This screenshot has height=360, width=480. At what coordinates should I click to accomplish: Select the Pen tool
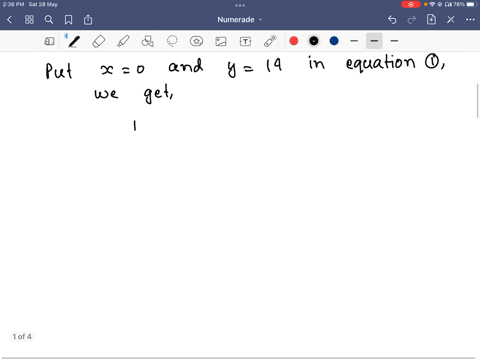click(74, 41)
